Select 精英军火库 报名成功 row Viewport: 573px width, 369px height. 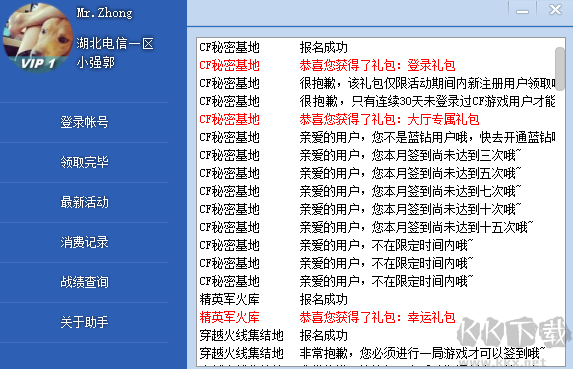click(376, 299)
